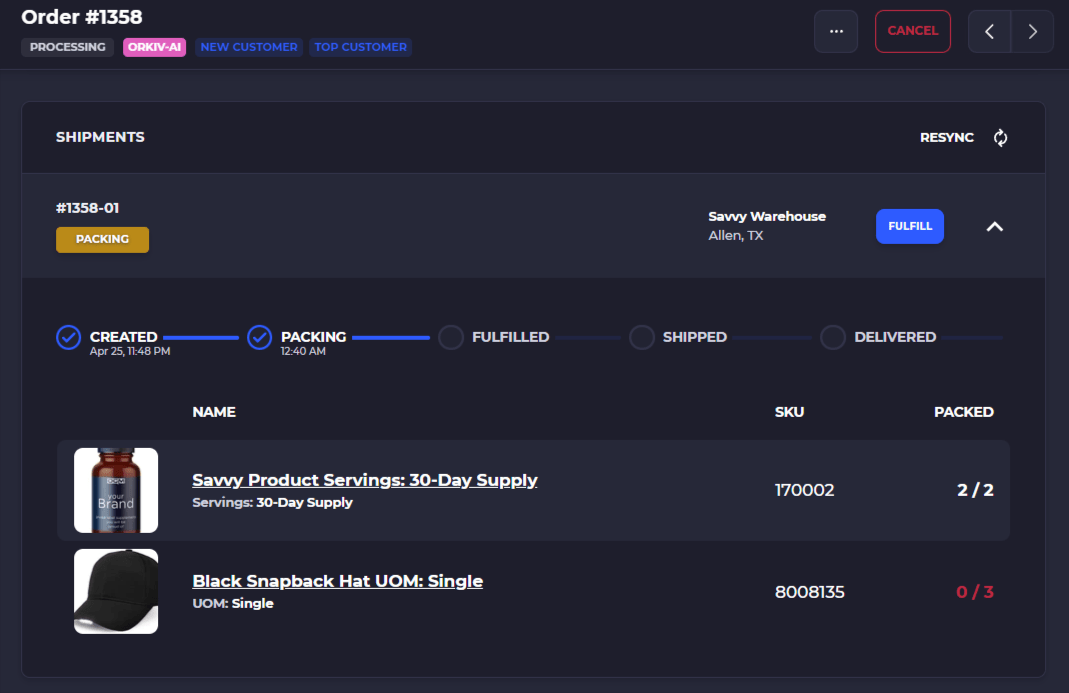Click the Fulfilled step circle
1069x693 pixels.
(451, 337)
